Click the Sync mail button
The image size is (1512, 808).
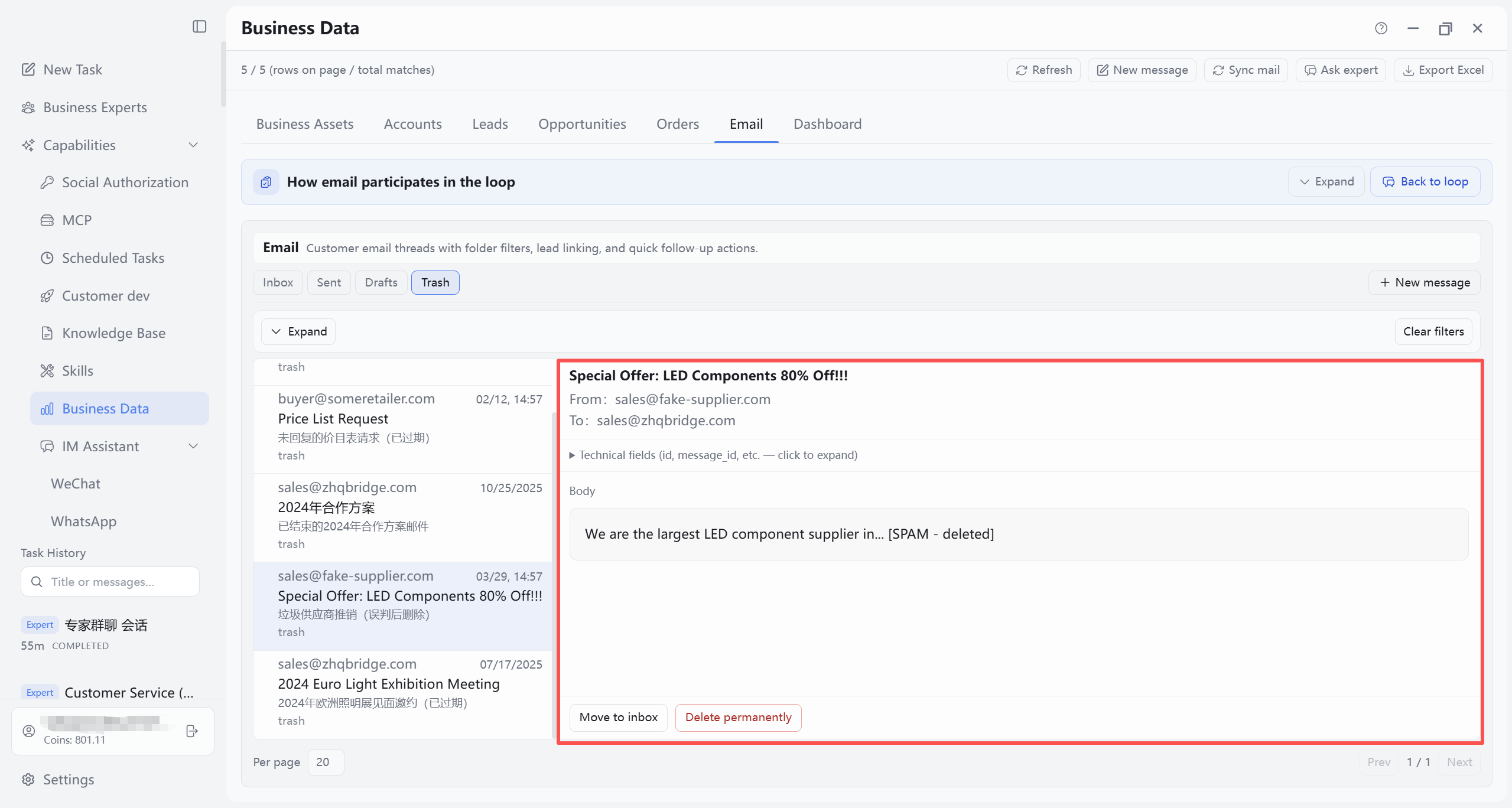pos(1246,70)
